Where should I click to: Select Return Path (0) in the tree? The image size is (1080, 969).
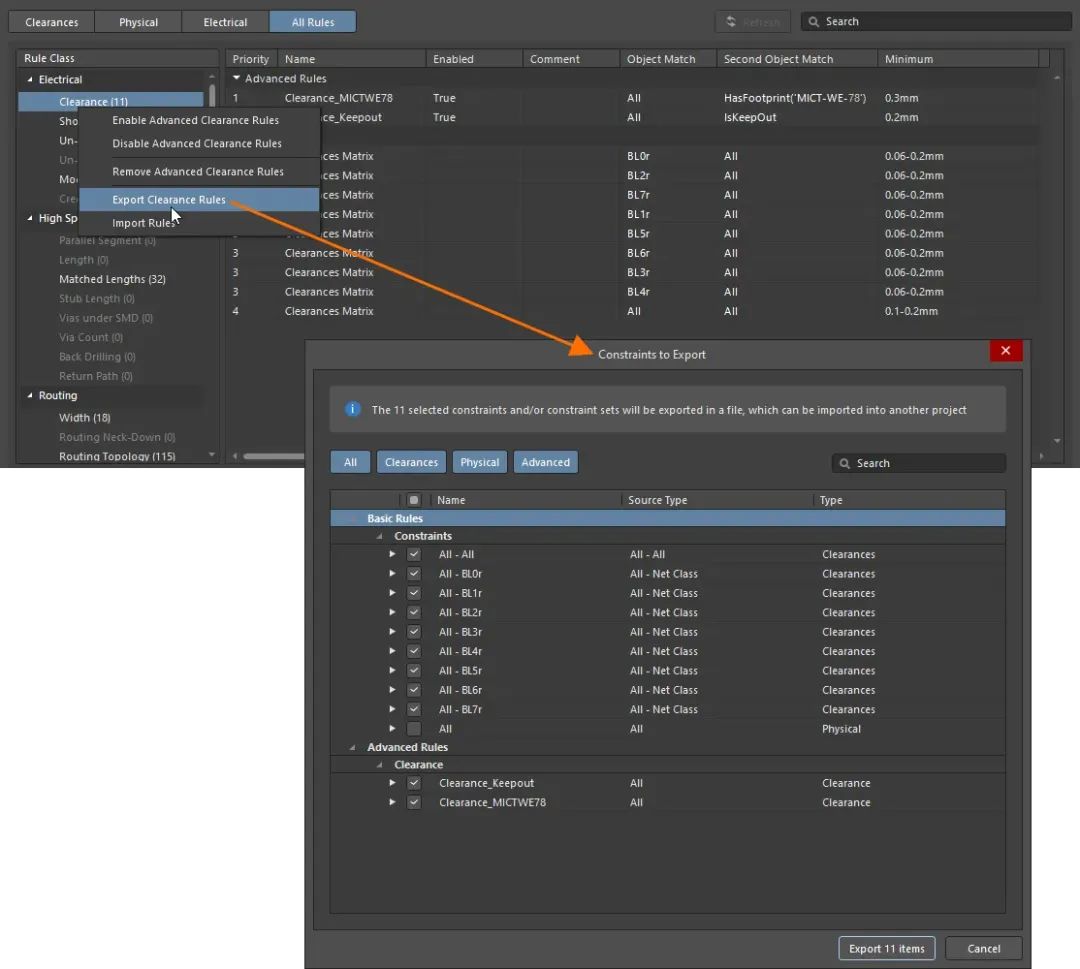pyautogui.click(x=96, y=376)
